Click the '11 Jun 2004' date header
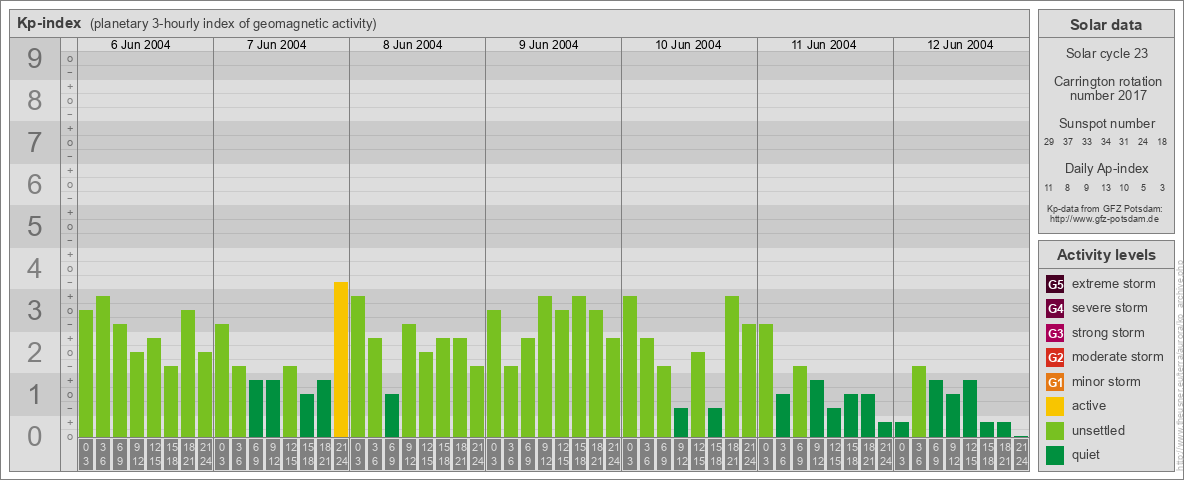Image resolution: width=1184 pixels, height=480 pixels. click(x=824, y=45)
